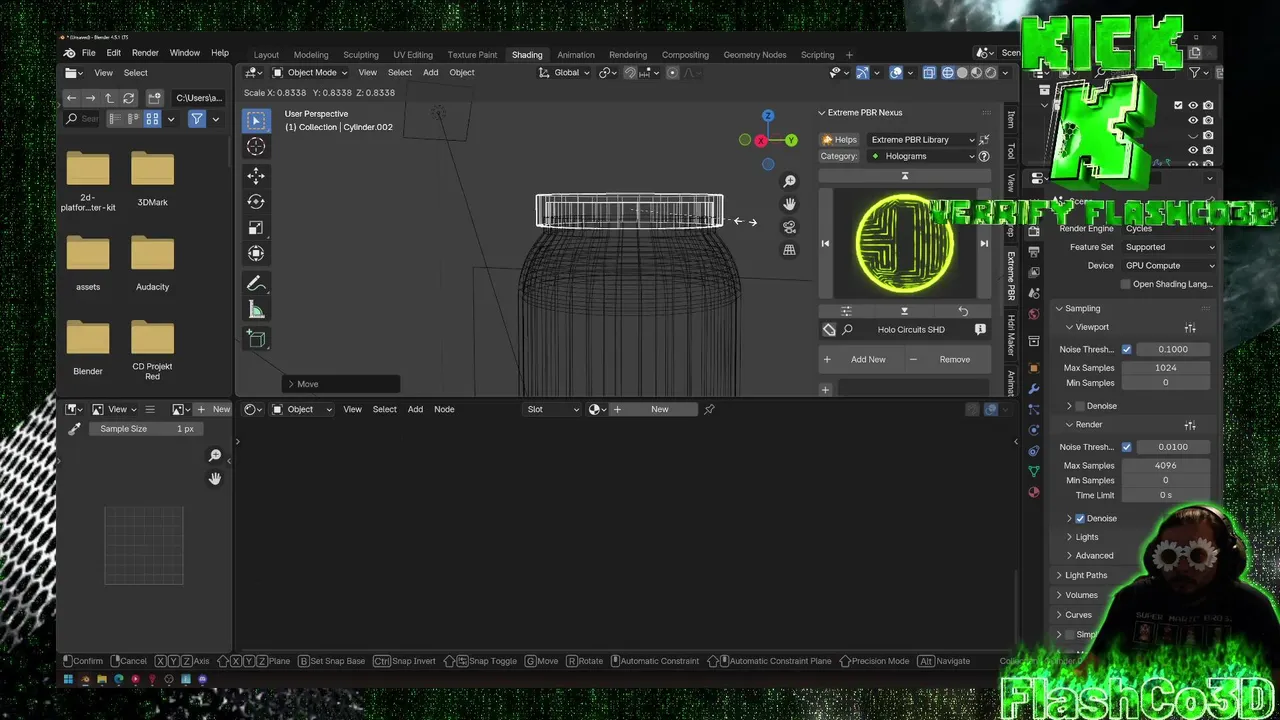Open the shader editor Node menu
This screenshot has height=720, width=1280.
pos(444,409)
